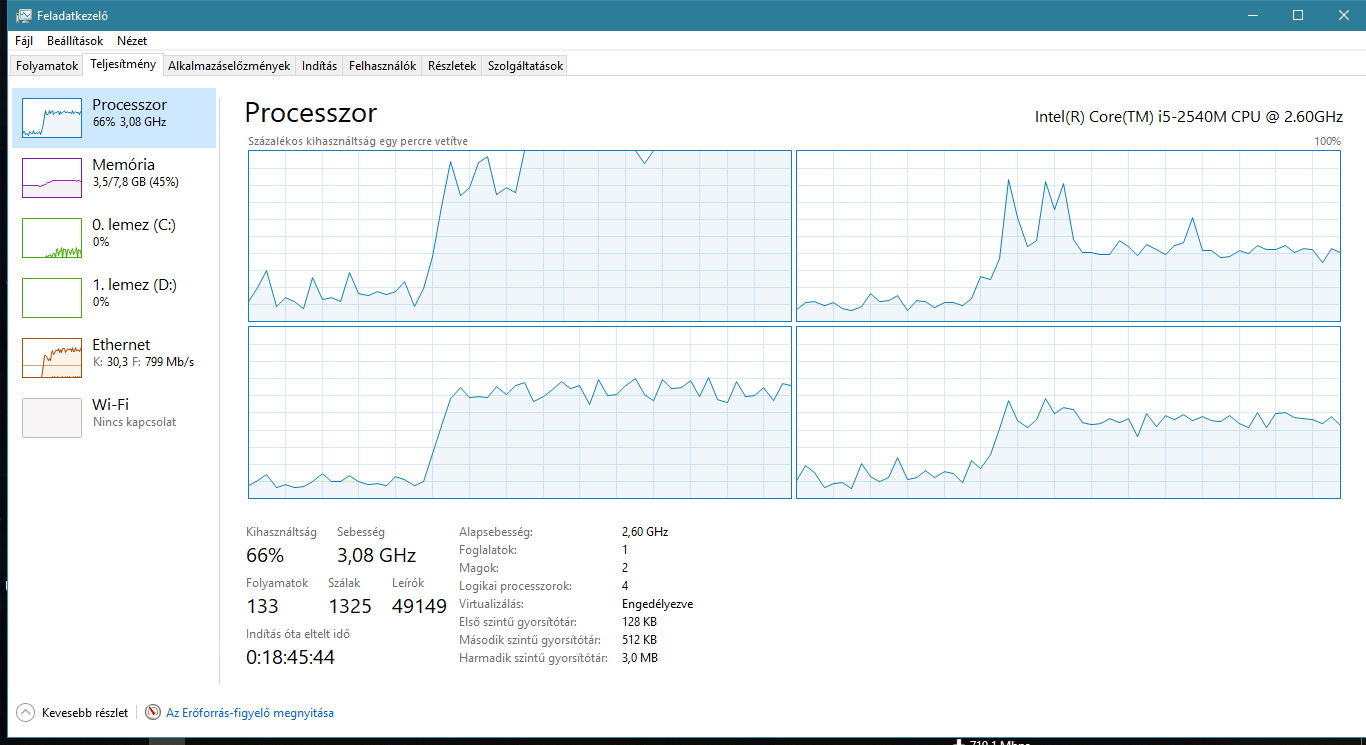1366x745 pixels.
Task: Select Ethernet in the sidebar
Action: pos(114,358)
